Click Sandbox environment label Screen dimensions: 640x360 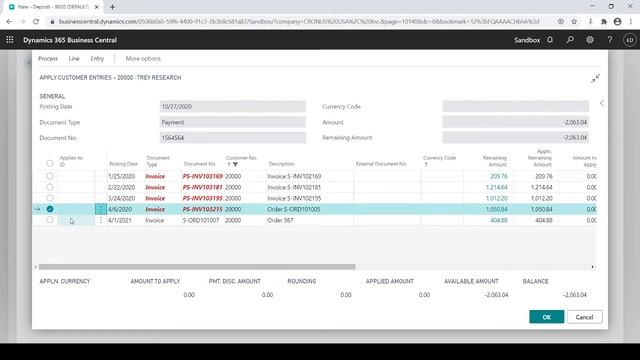click(x=527, y=40)
